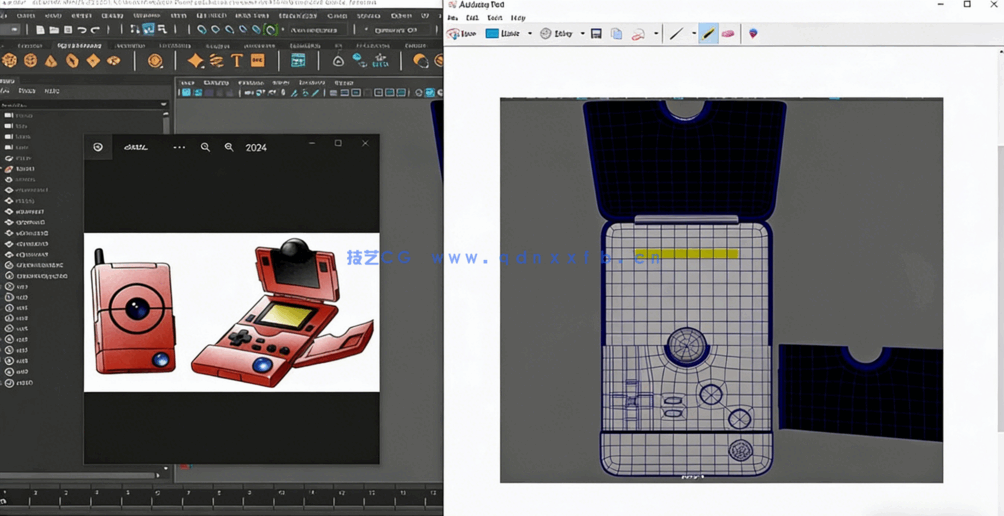Click the undo arrow in Maya toolbar
Viewport: 1004px width, 516px height.
(x=82, y=30)
